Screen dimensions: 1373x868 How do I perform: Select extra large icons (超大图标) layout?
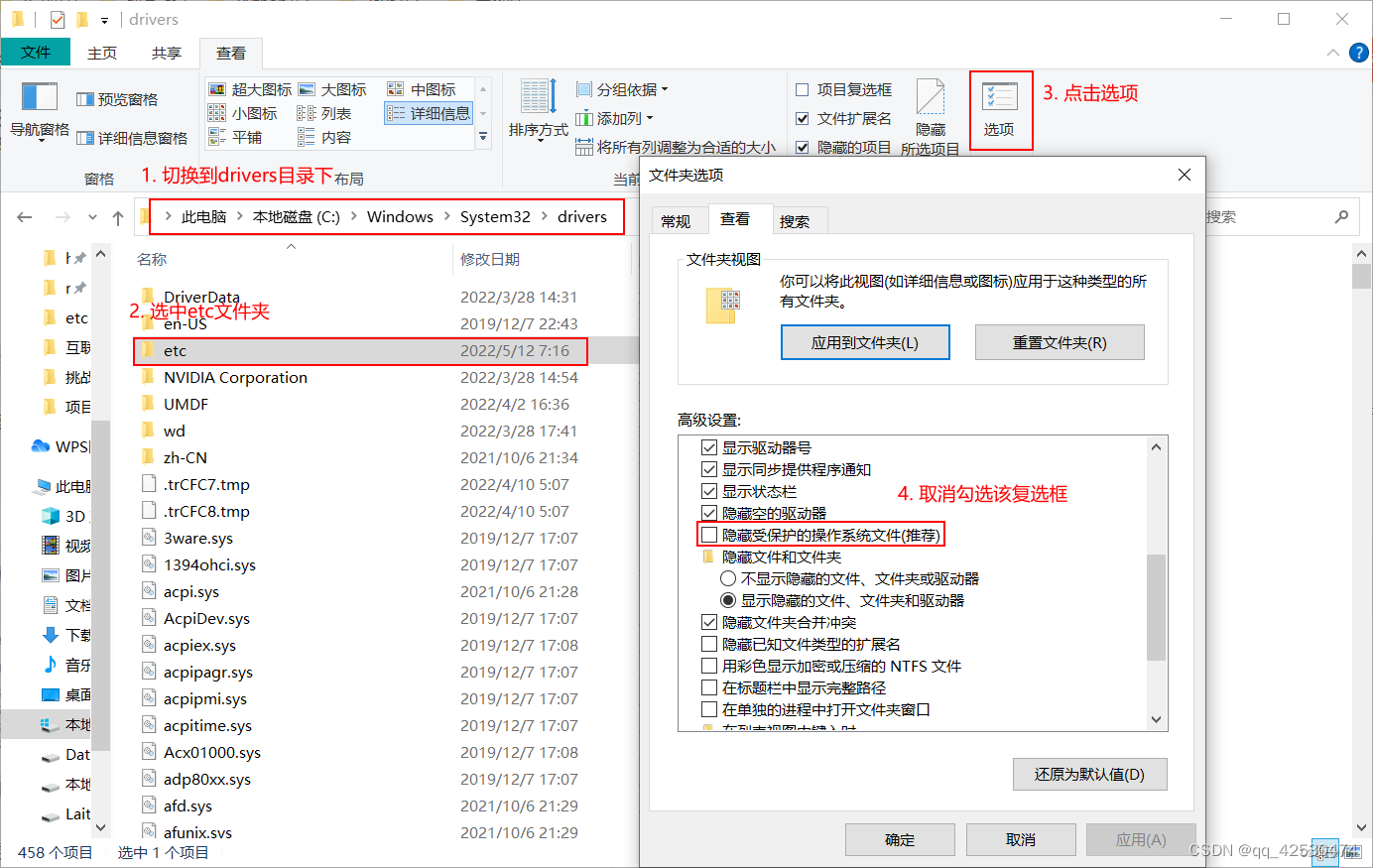250,89
